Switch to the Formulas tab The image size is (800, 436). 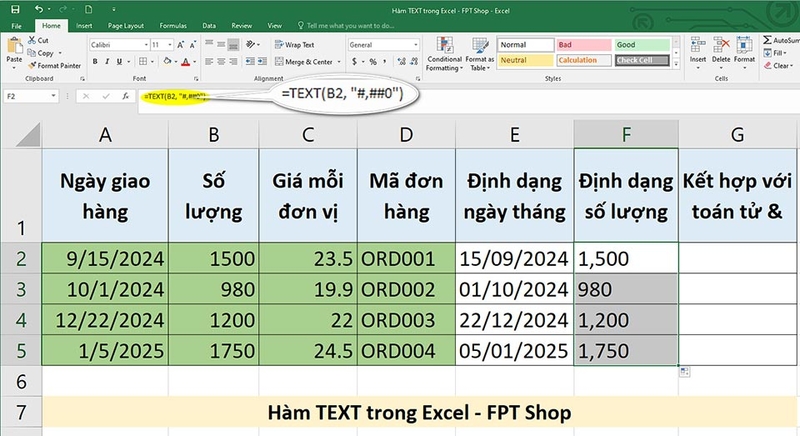[173, 25]
